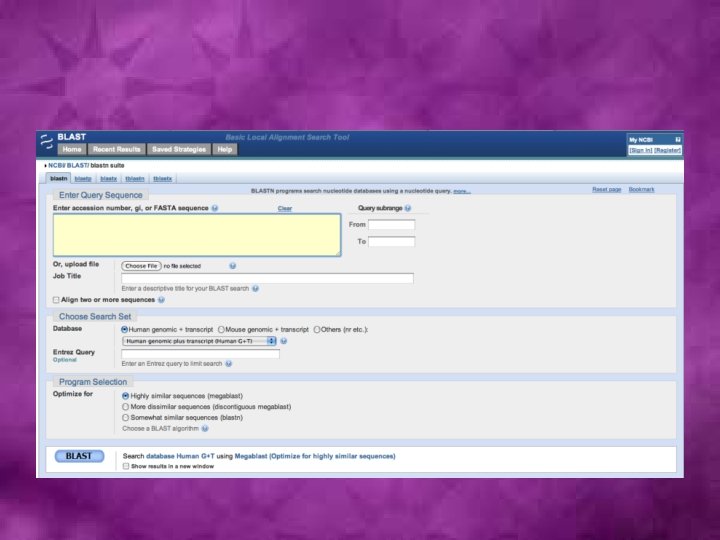720x540 pixels.
Task: Click the 'database Human G+T' summary text
Action: click(180, 456)
